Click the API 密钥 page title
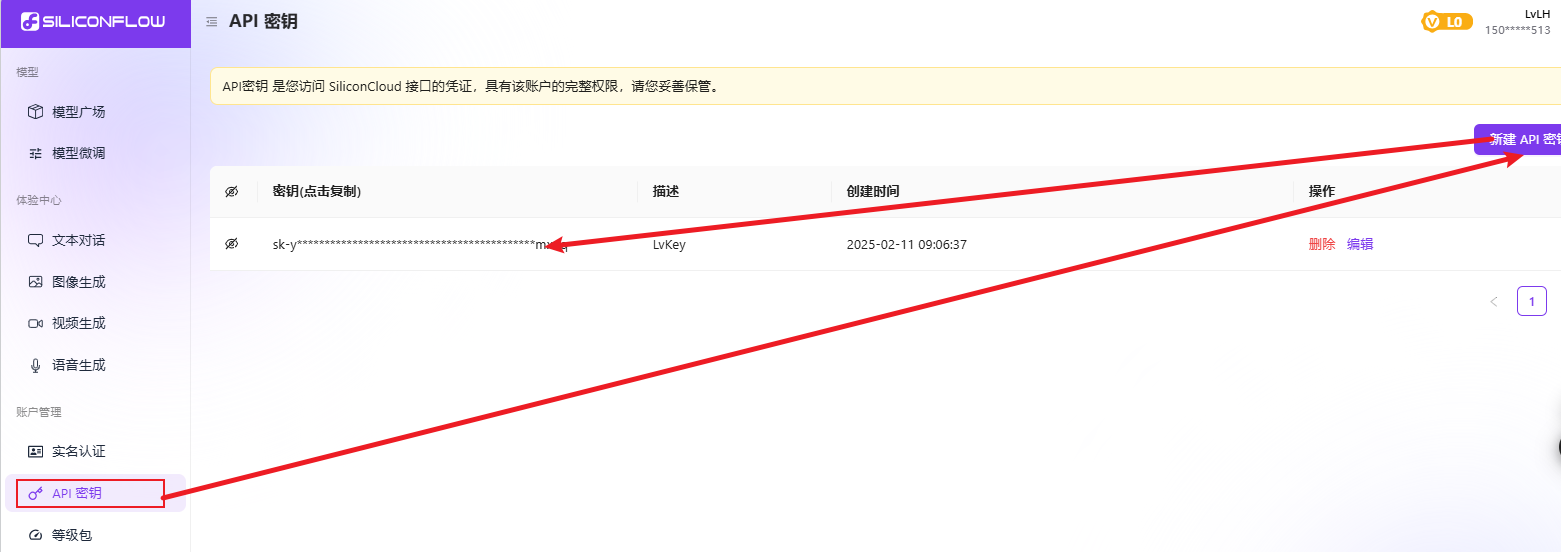 click(263, 21)
